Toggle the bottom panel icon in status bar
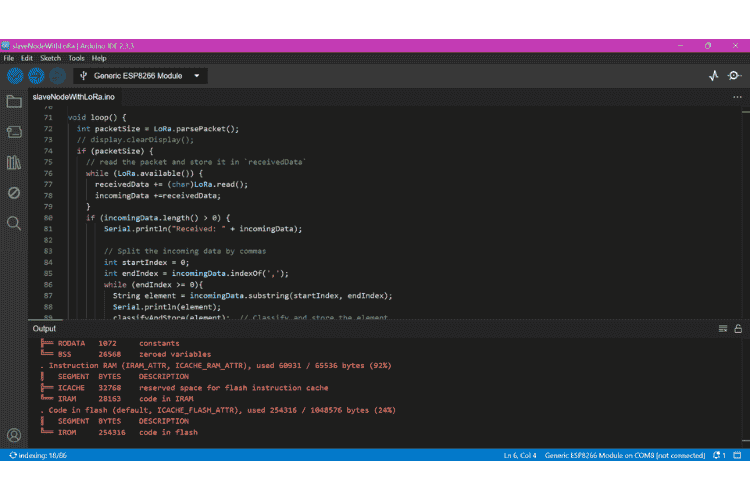750x500 pixels. (738, 455)
